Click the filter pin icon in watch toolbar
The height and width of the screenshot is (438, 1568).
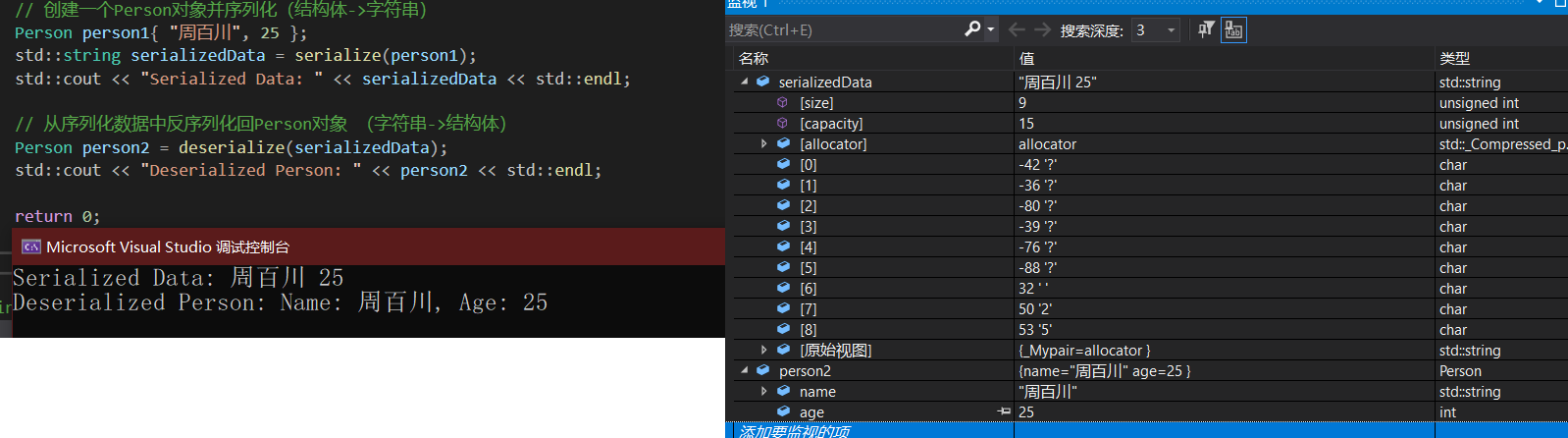pyautogui.click(x=1206, y=30)
